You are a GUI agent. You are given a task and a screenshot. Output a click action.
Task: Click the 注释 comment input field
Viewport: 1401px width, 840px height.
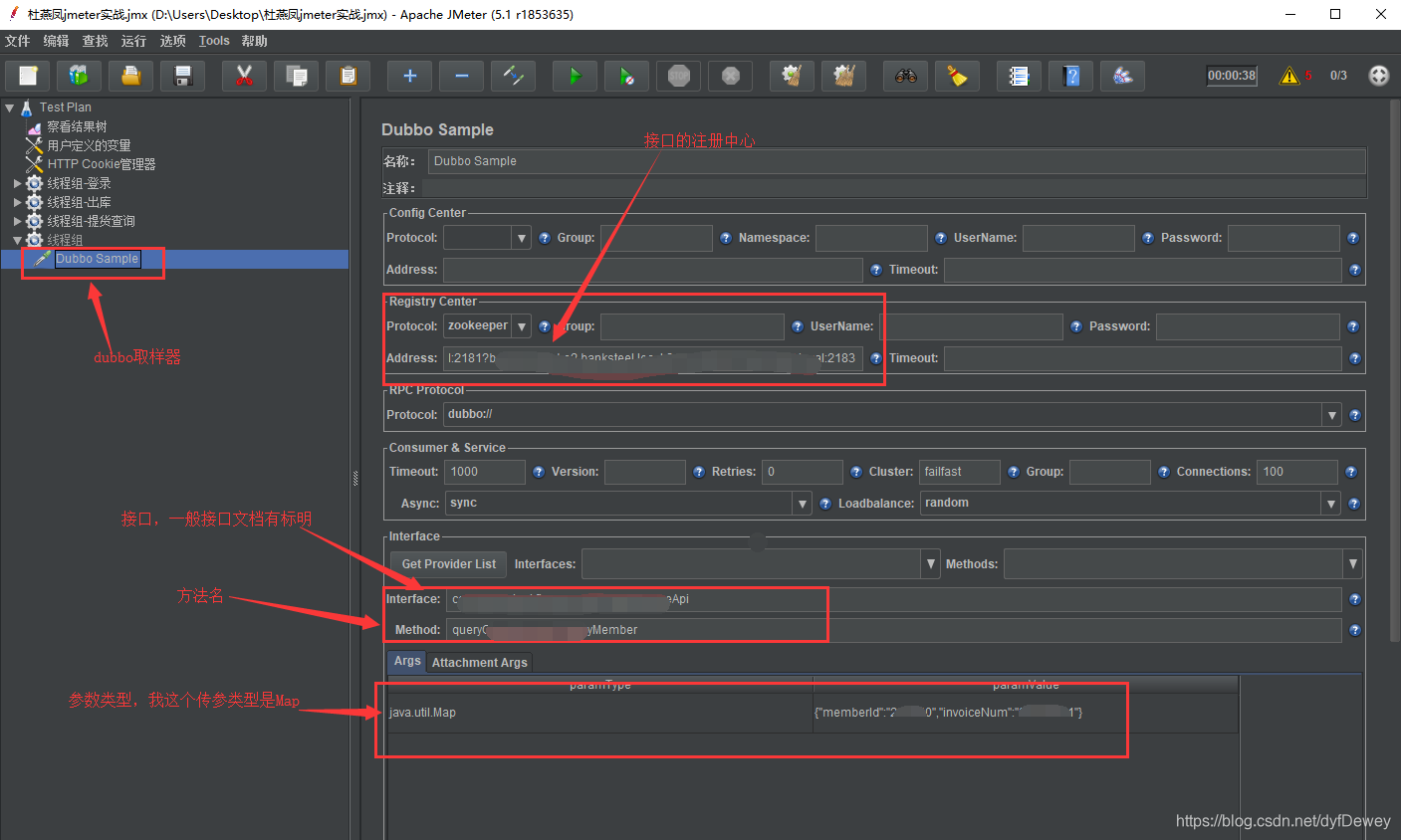click(x=894, y=188)
